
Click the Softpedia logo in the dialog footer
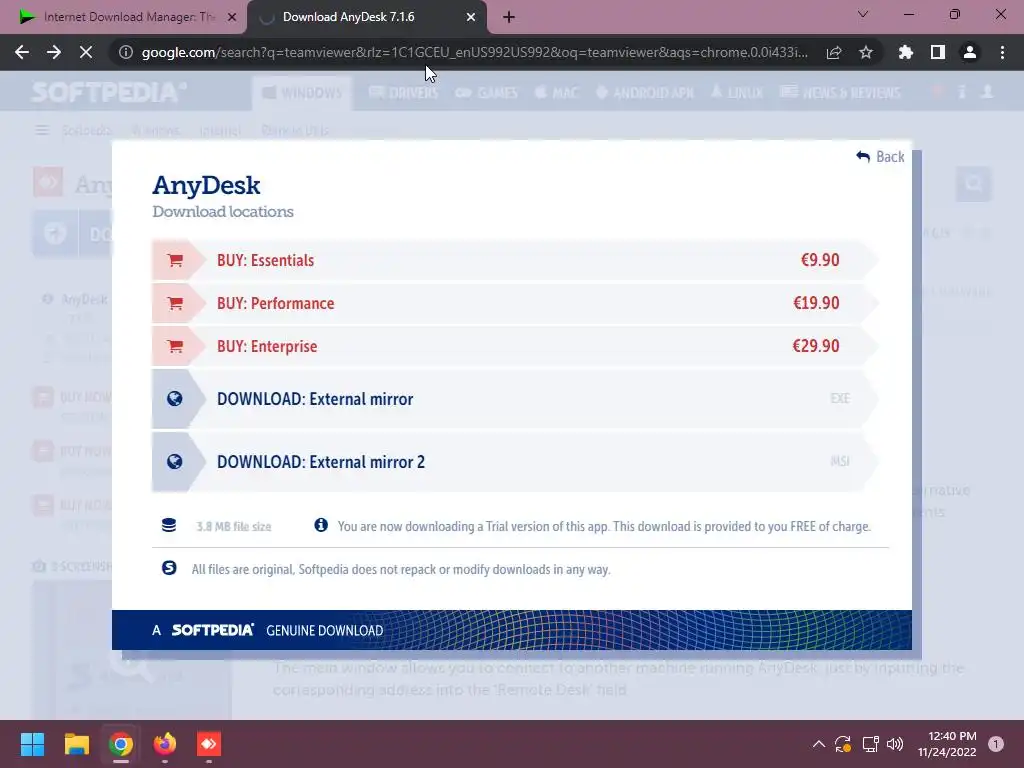[x=212, y=630]
